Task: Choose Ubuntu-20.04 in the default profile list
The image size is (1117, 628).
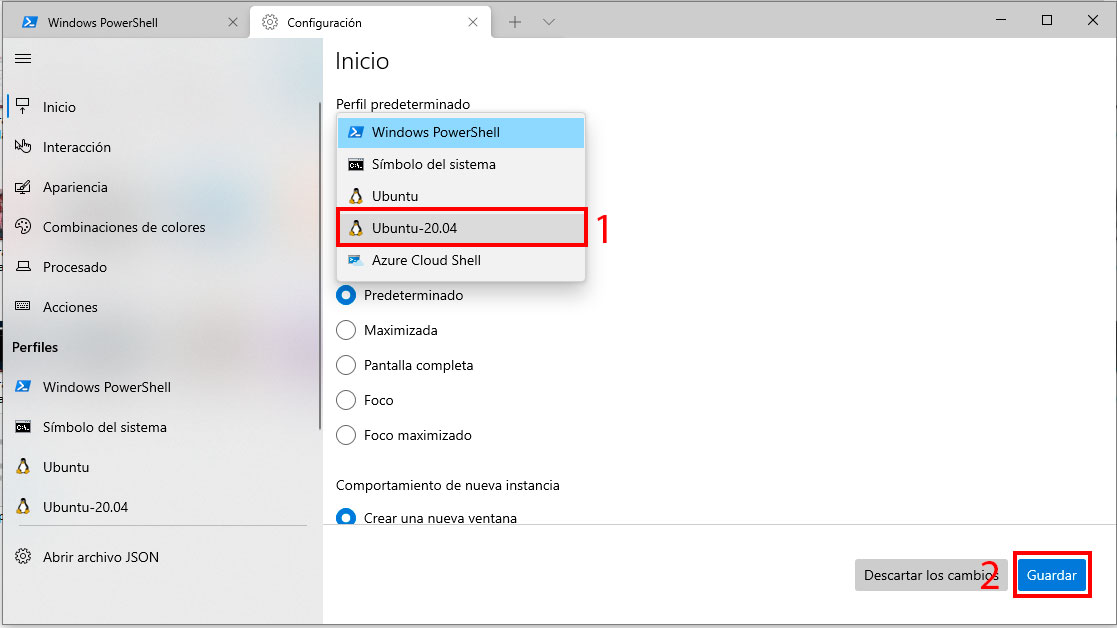Action: point(461,228)
